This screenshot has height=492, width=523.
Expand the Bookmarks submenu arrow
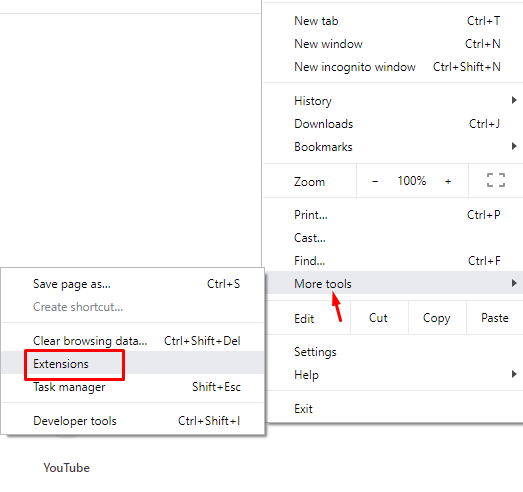point(514,146)
